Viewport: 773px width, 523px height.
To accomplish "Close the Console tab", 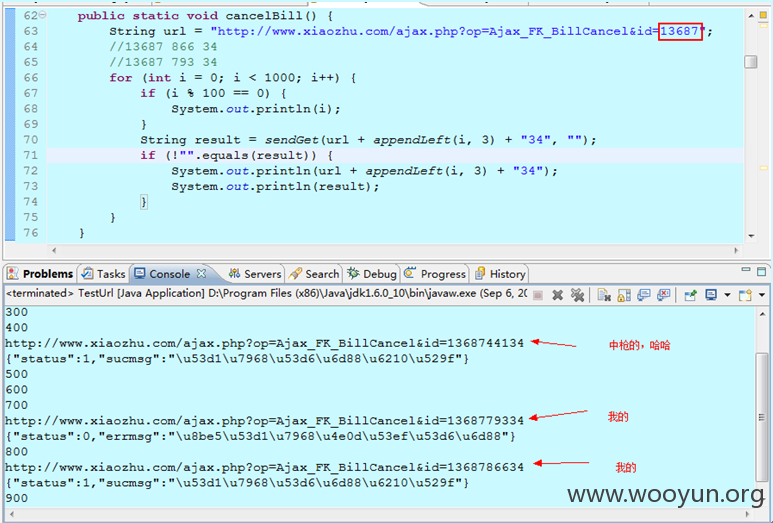I will pyautogui.click(x=201, y=274).
